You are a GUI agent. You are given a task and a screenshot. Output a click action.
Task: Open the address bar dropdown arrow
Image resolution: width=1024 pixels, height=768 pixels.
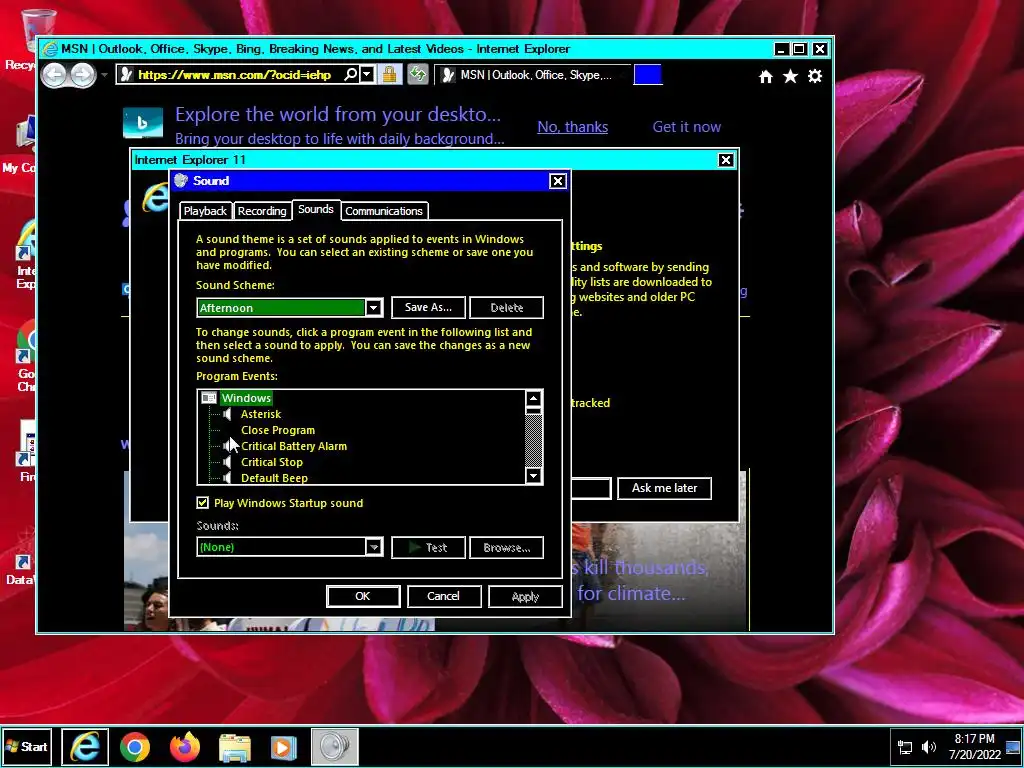click(367, 74)
